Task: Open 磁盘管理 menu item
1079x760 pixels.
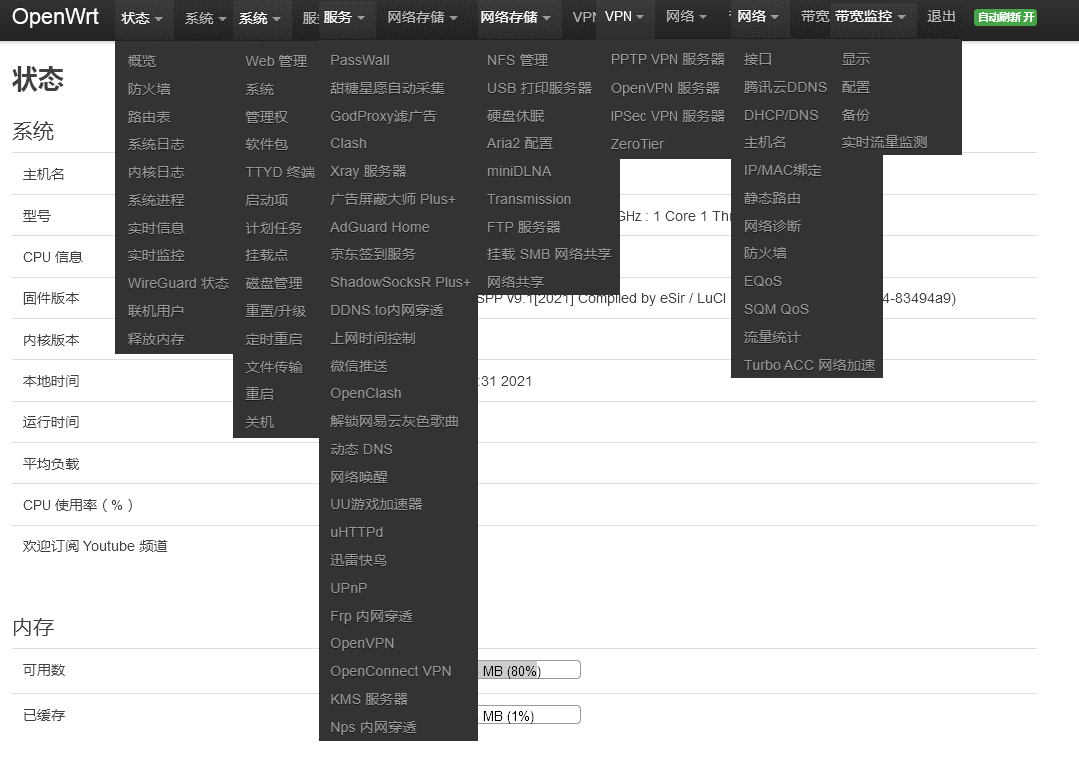Action: pyautogui.click(x=274, y=283)
